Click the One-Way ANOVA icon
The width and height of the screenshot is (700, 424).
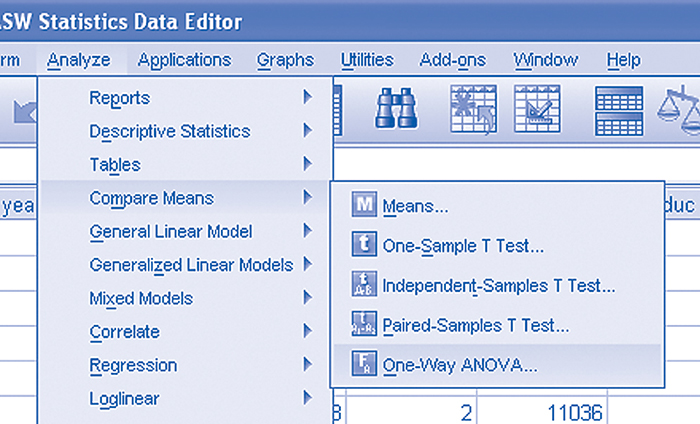[364, 364]
